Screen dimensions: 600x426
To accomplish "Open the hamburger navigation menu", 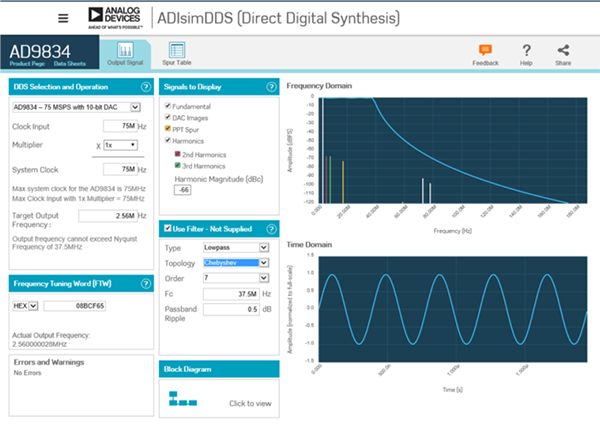I will (63, 18).
